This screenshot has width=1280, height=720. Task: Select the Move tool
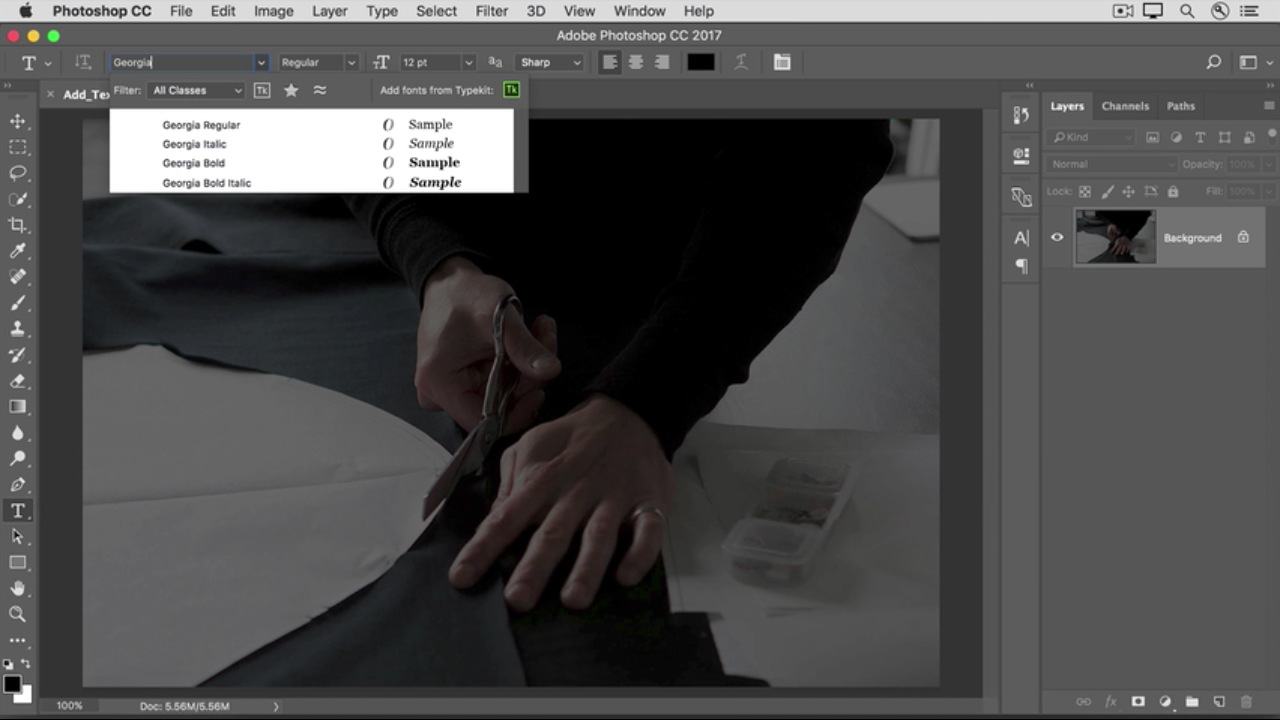click(x=18, y=121)
